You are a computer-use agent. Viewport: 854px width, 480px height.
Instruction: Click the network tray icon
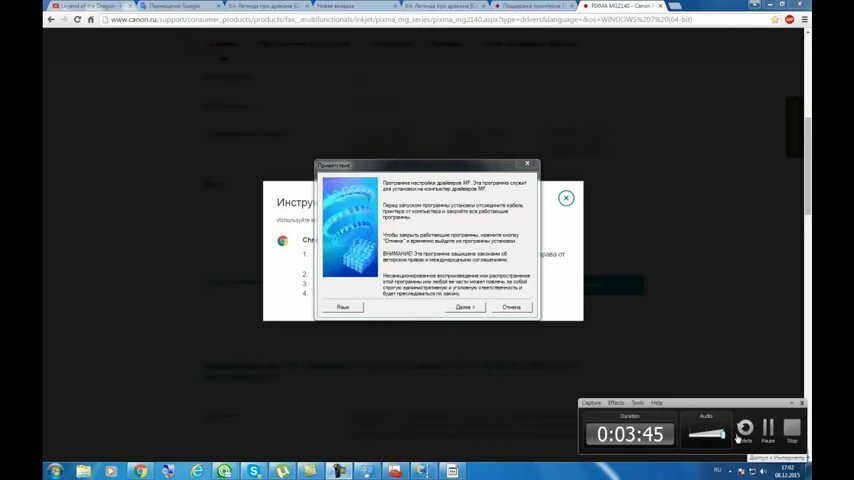tap(752, 471)
